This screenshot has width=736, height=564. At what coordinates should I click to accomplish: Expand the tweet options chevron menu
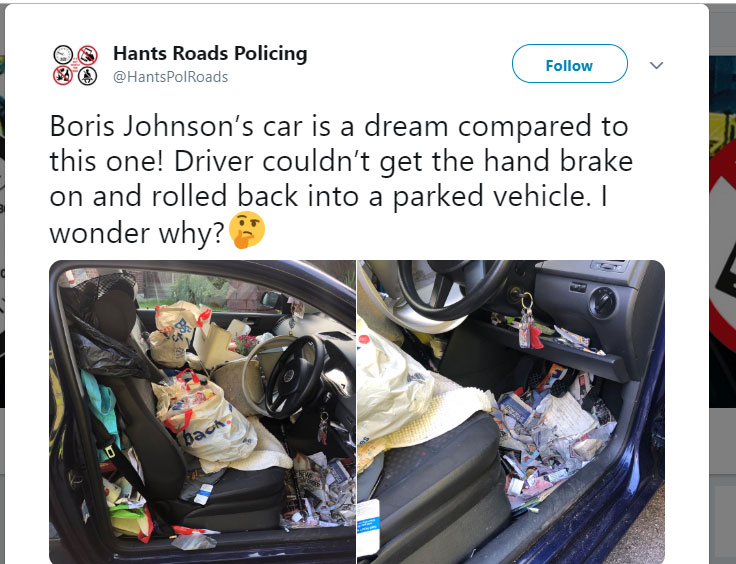point(656,65)
